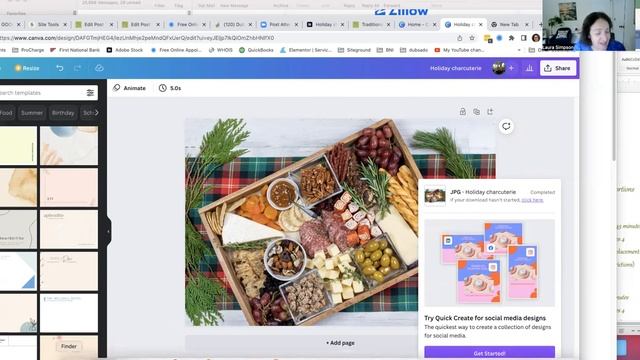The height and width of the screenshot is (360, 640).
Task: Open the WHOIS bookmark
Action: [x=220, y=50]
